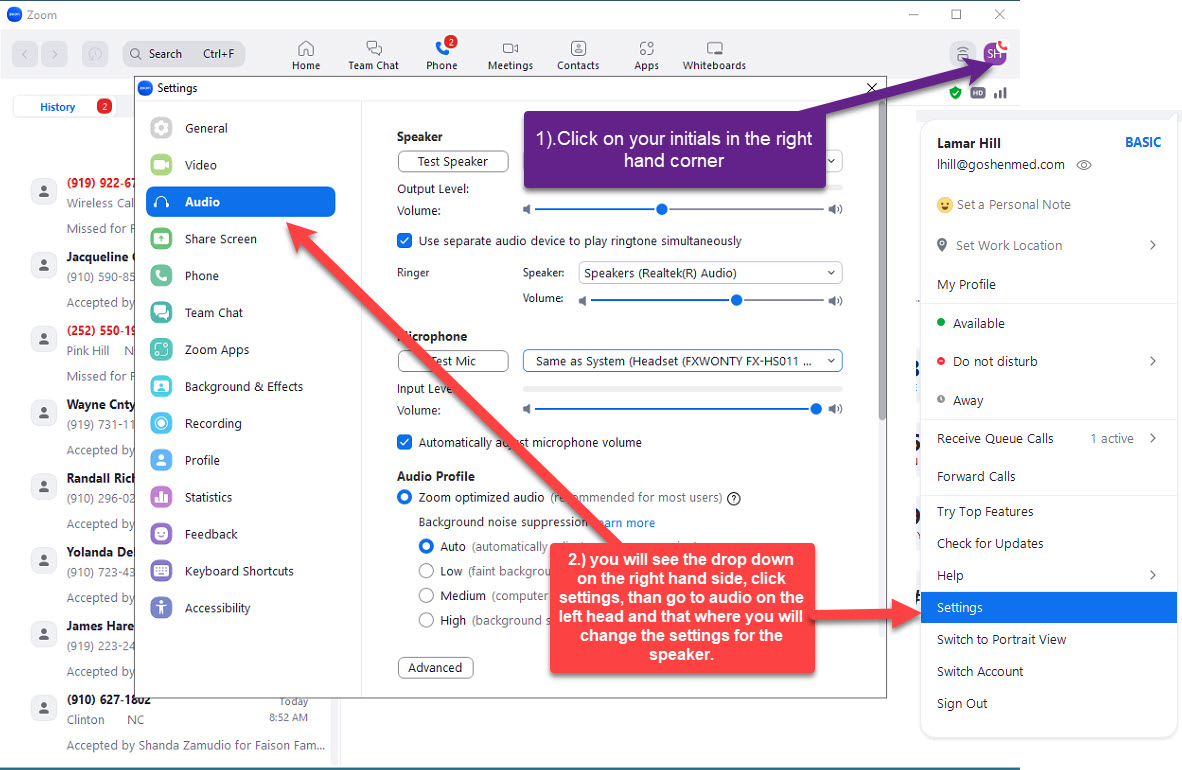Open the Meetings tab

(x=510, y=55)
